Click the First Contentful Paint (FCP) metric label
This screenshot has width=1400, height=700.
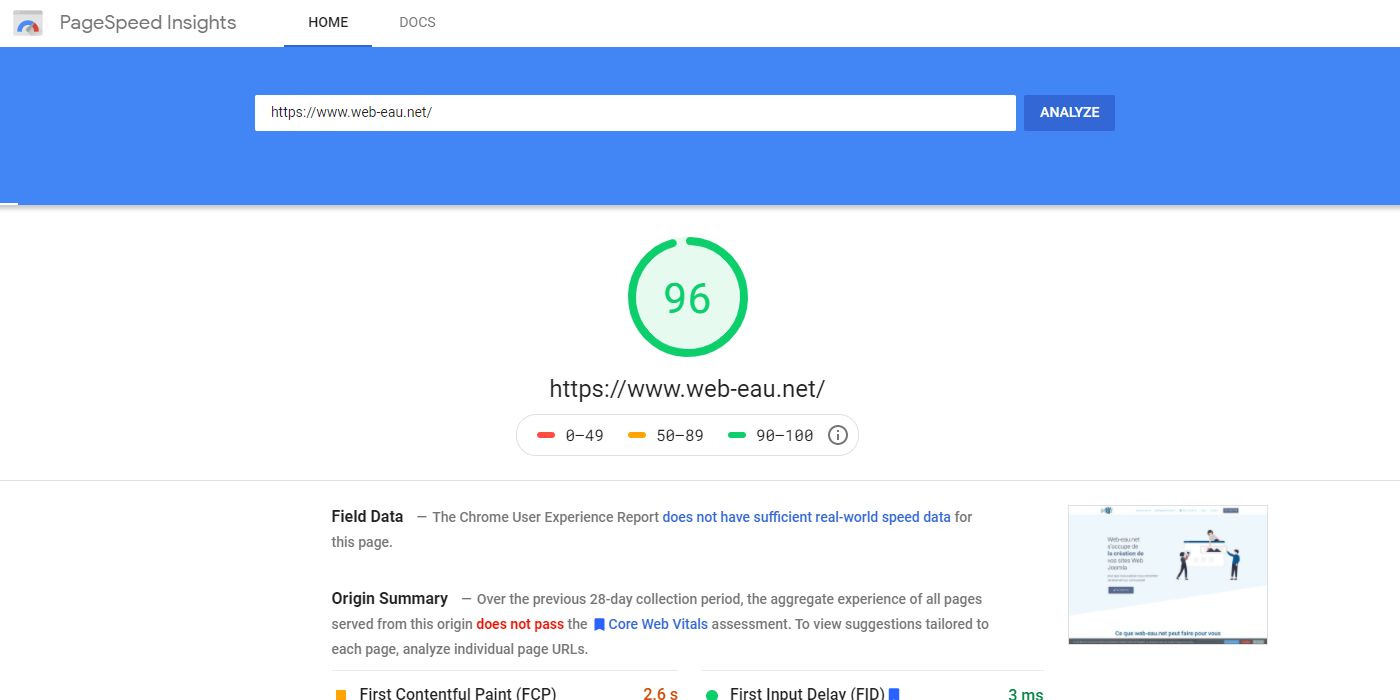[x=458, y=693]
